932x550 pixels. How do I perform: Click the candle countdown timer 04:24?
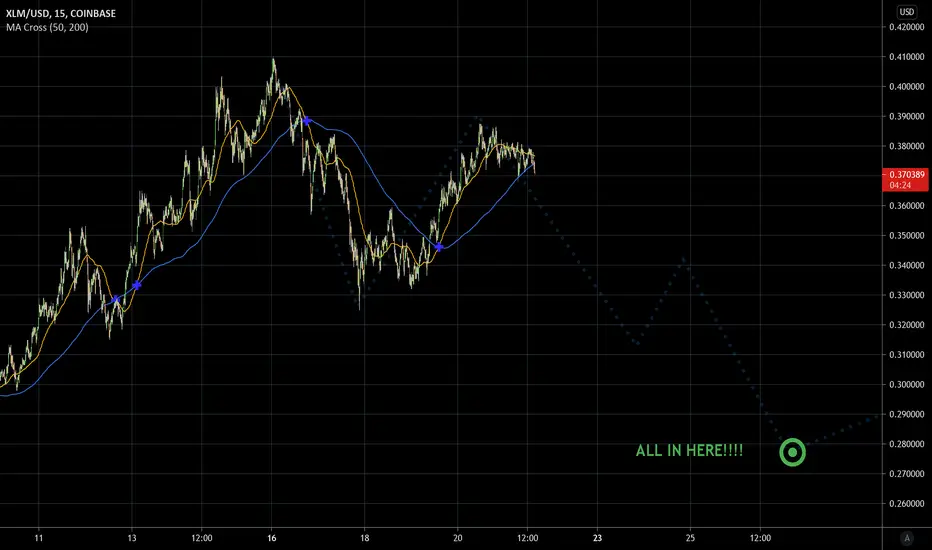[x=900, y=186]
